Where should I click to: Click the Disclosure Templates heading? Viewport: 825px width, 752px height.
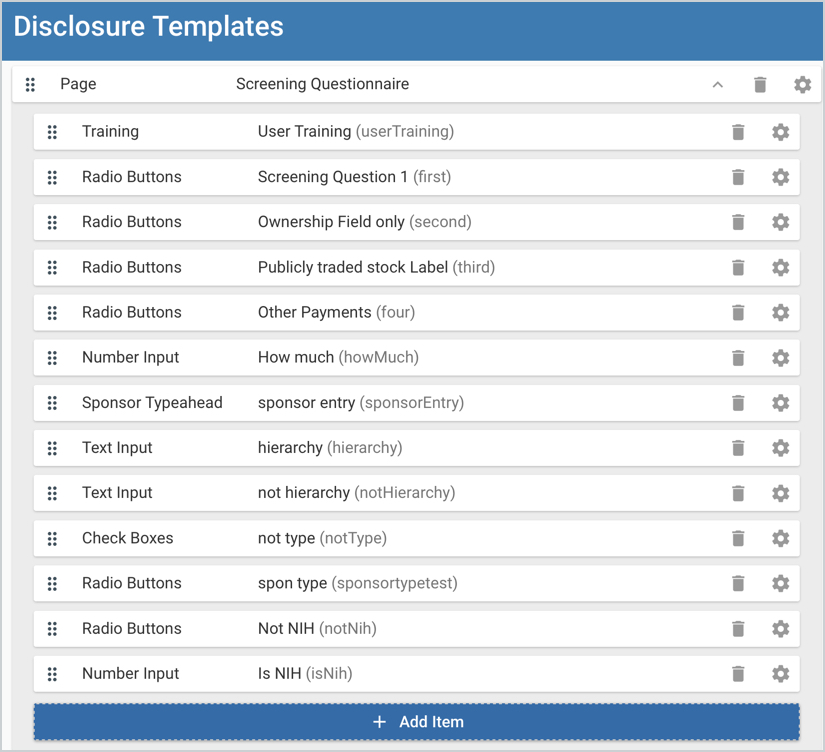click(148, 26)
